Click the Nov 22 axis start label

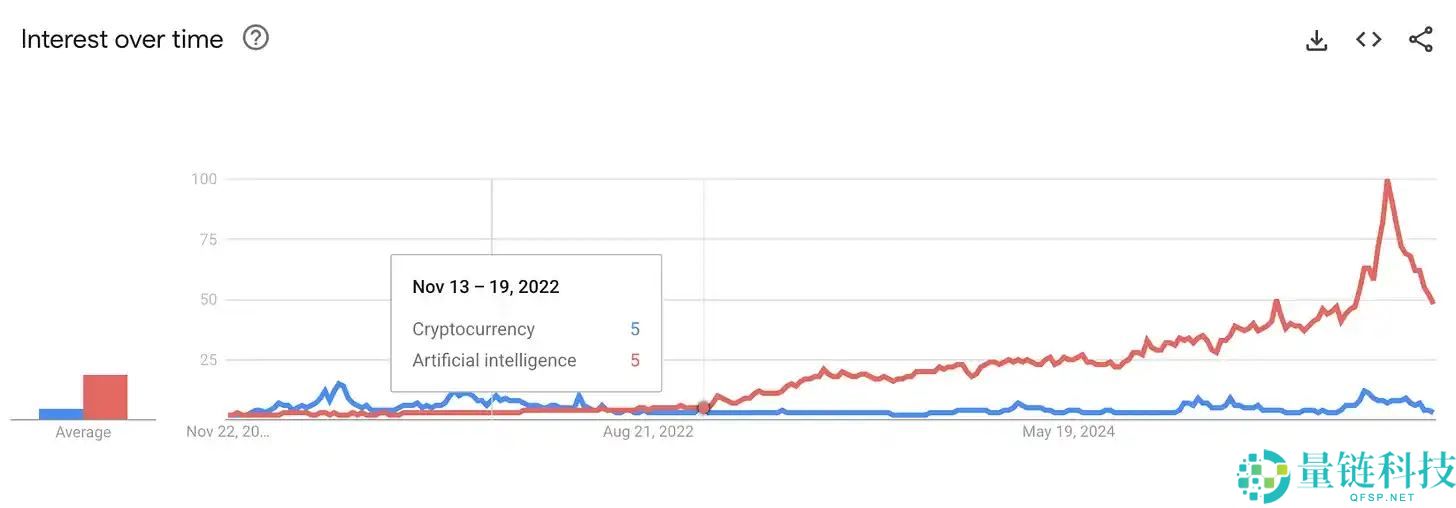(228, 432)
